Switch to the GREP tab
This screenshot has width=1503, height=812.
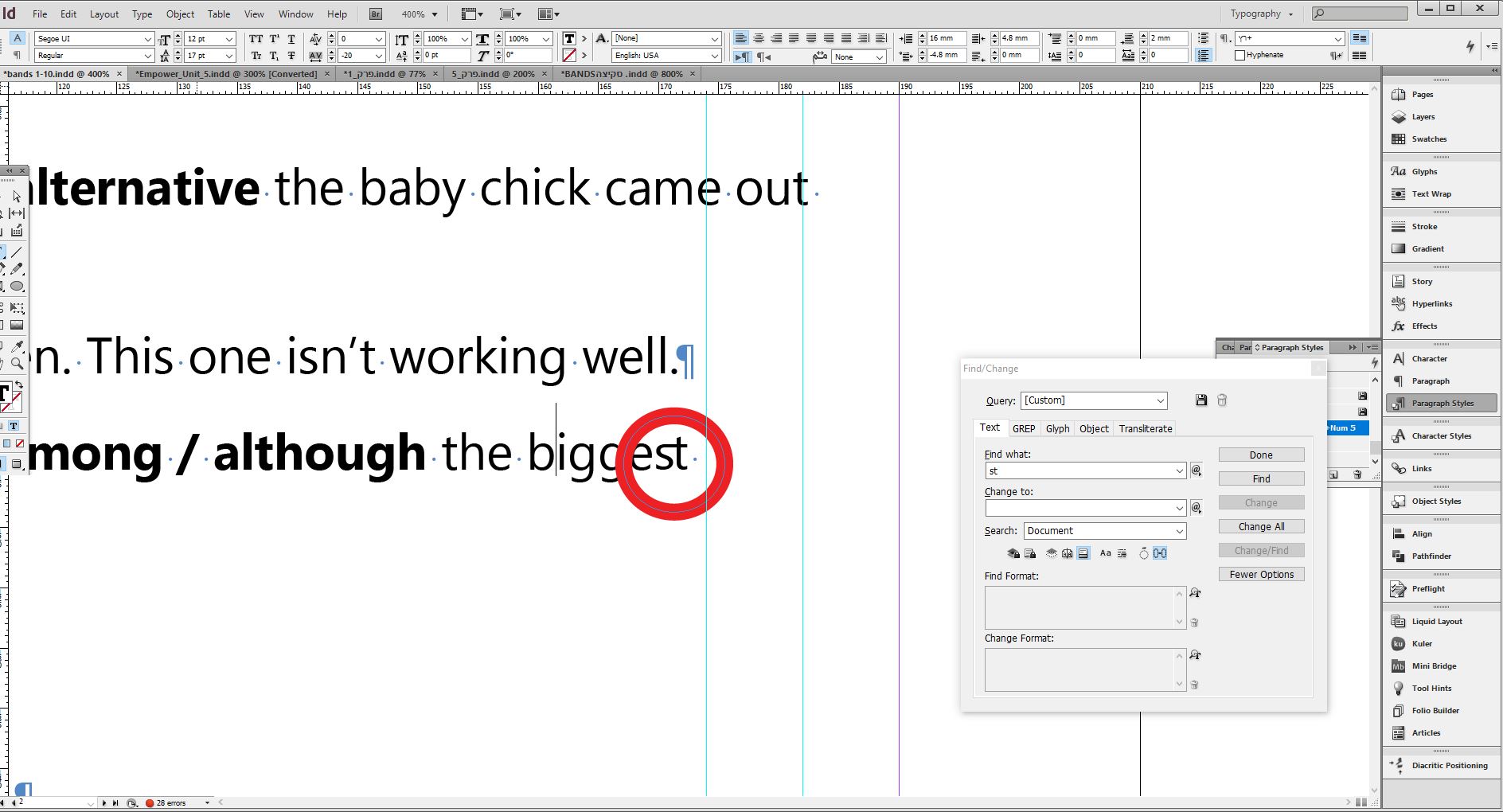tap(1024, 428)
